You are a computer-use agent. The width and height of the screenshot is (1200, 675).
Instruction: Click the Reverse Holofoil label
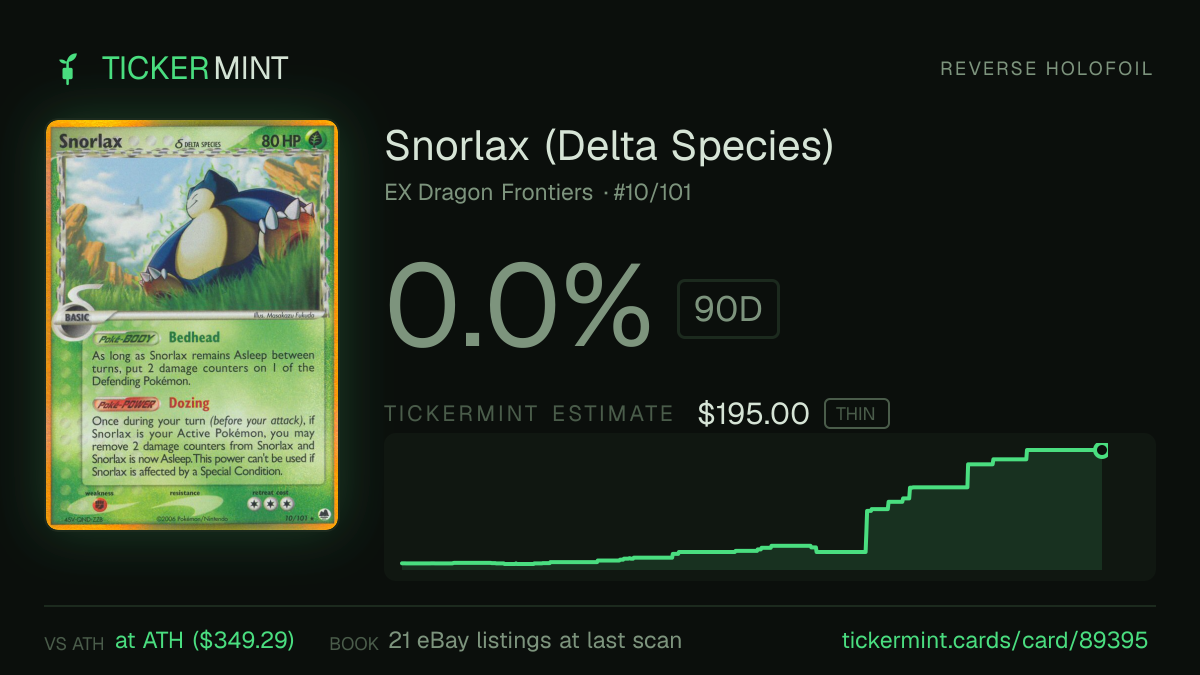[1047, 69]
